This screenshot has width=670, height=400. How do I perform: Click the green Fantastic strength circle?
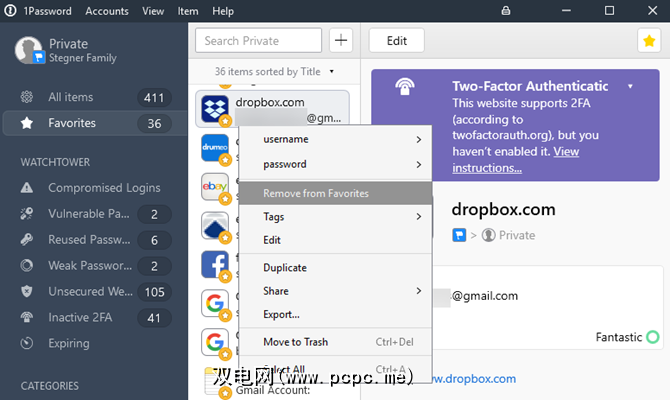pyautogui.click(x=652, y=337)
